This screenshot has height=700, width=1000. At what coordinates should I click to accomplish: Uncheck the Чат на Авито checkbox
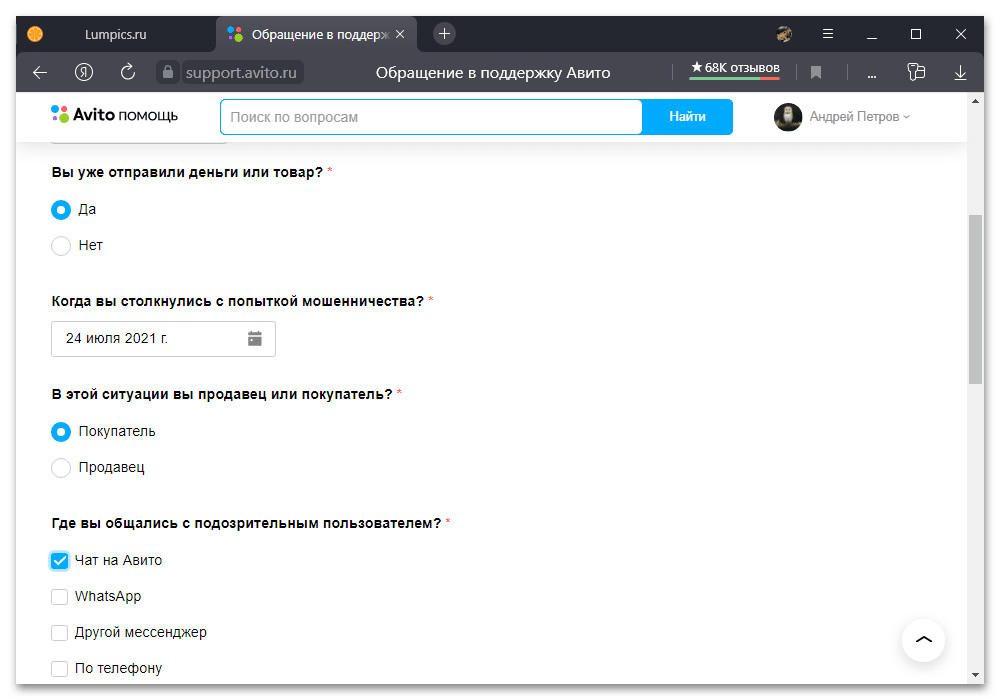click(59, 560)
